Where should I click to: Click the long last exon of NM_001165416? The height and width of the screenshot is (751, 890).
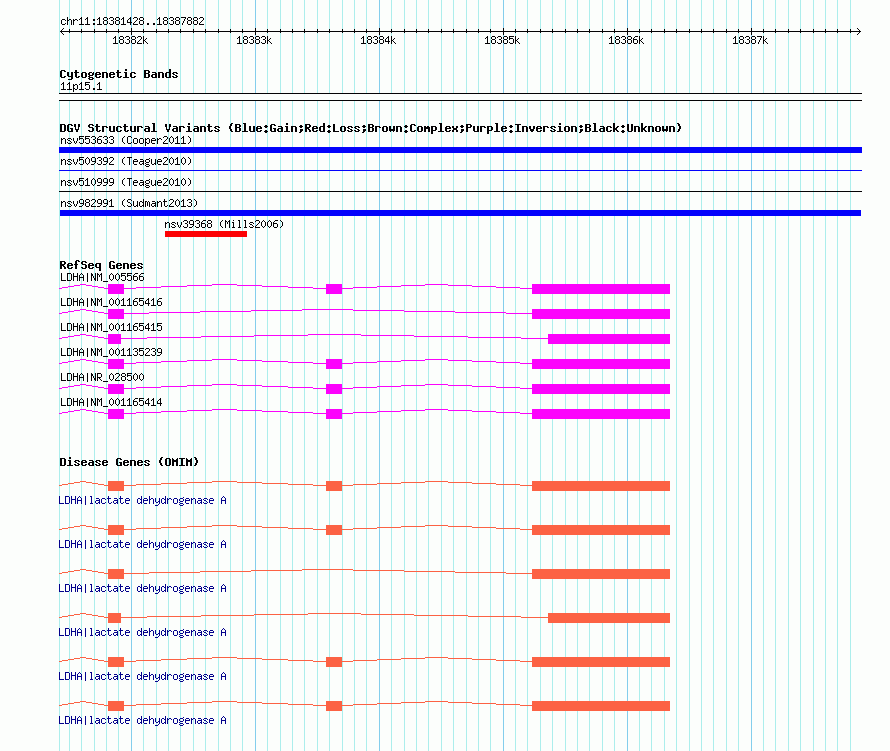coord(601,314)
